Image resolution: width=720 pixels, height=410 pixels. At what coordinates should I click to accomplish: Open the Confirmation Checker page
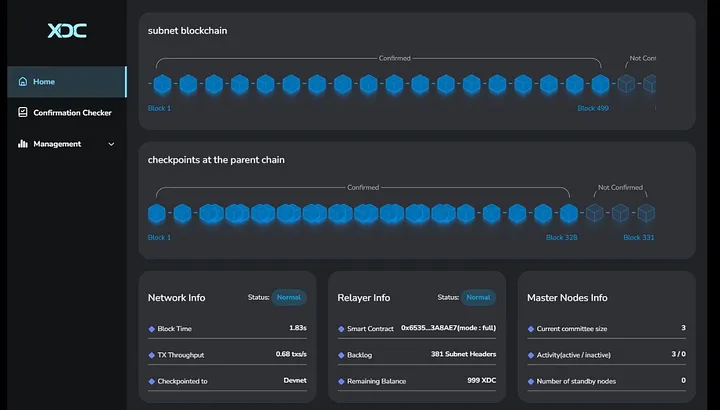click(x=72, y=113)
